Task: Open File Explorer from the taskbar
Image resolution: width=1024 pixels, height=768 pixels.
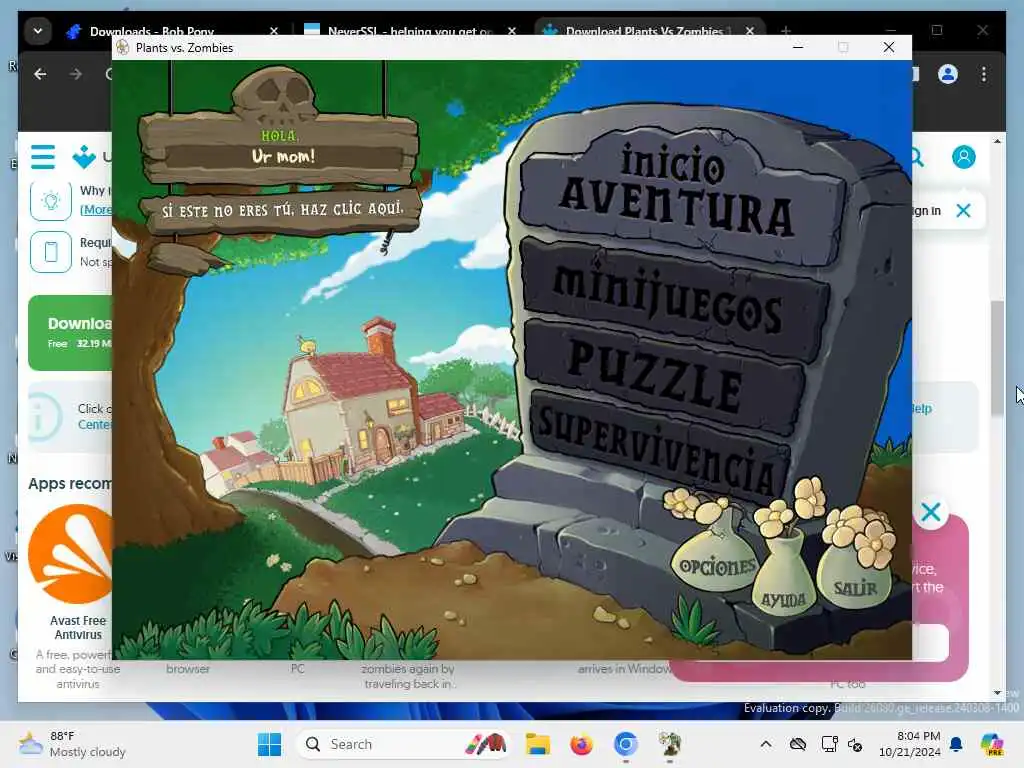Action: click(537, 744)
